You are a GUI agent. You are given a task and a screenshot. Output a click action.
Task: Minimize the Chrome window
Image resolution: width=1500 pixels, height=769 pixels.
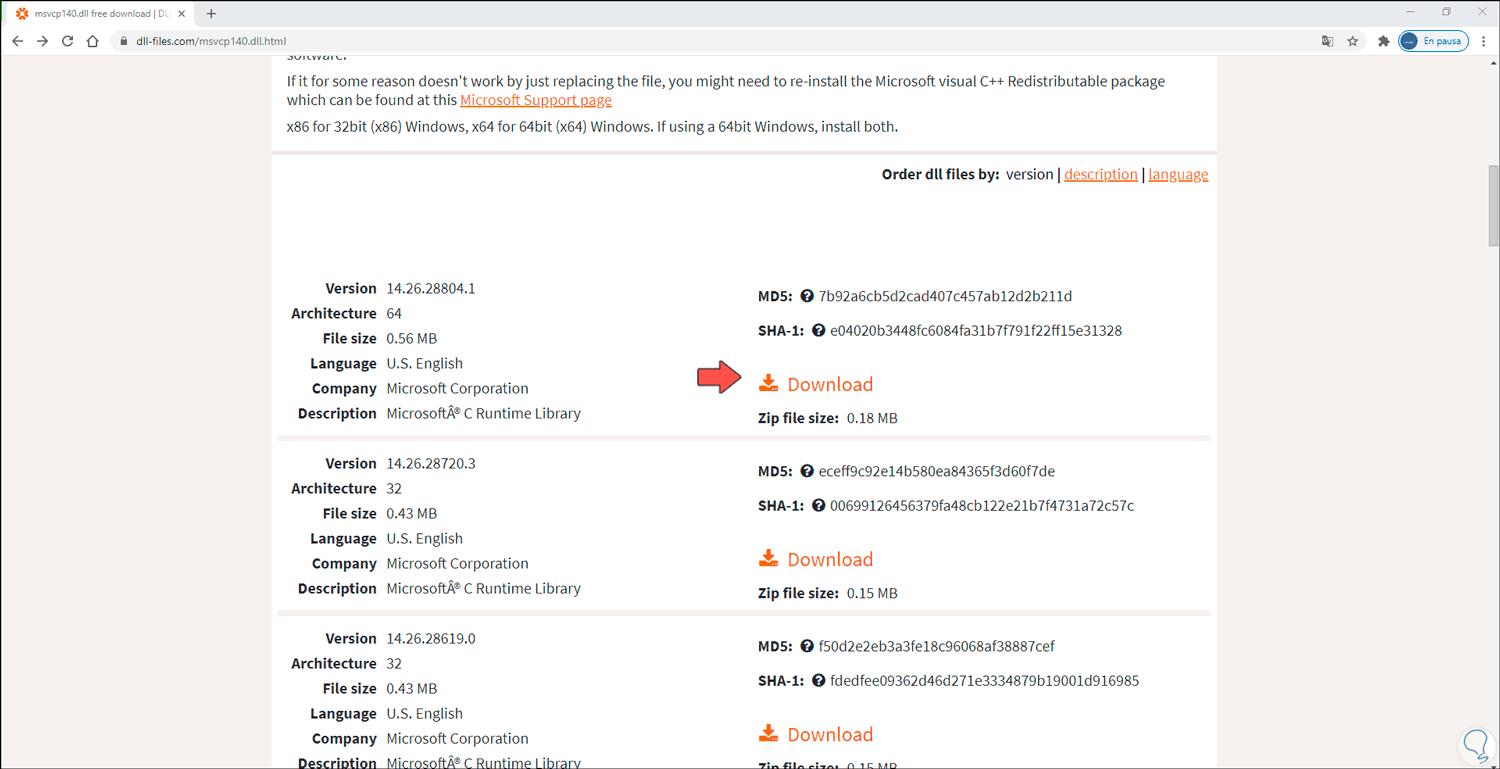pos(1411,12)
